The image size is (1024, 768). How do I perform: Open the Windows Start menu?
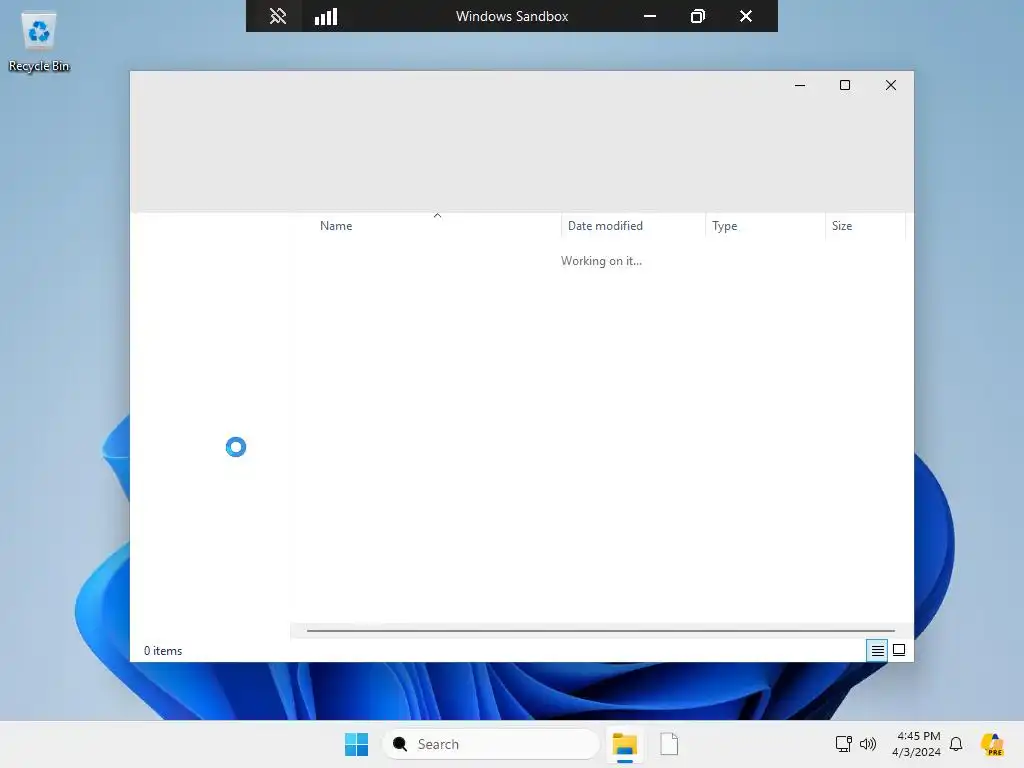point(357,744)
